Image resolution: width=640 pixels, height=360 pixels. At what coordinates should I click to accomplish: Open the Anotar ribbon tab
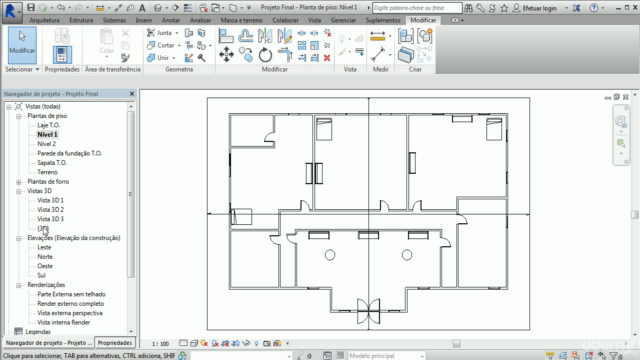tap(171, 20)
